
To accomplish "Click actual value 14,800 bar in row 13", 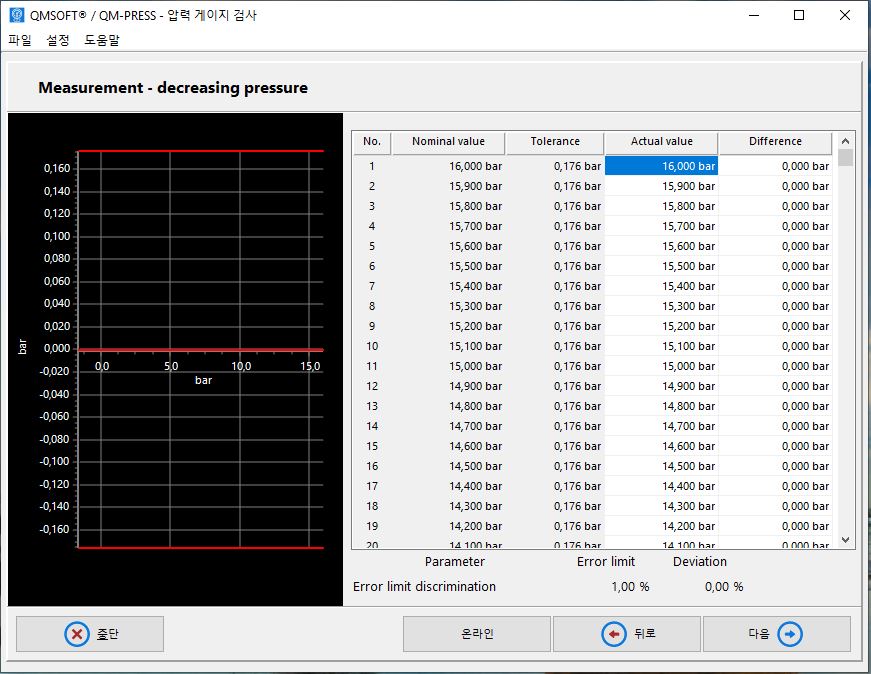I will tap(662, 406).
